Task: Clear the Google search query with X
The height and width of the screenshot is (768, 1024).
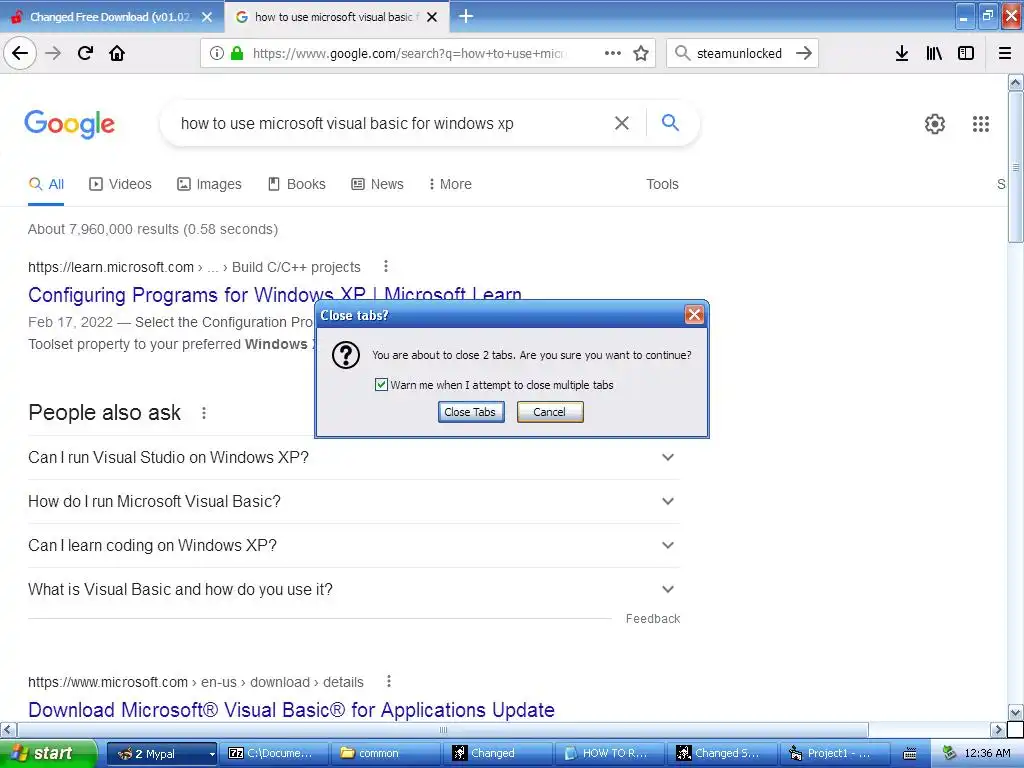Action: pyautogui.click(x=622, y=123)
